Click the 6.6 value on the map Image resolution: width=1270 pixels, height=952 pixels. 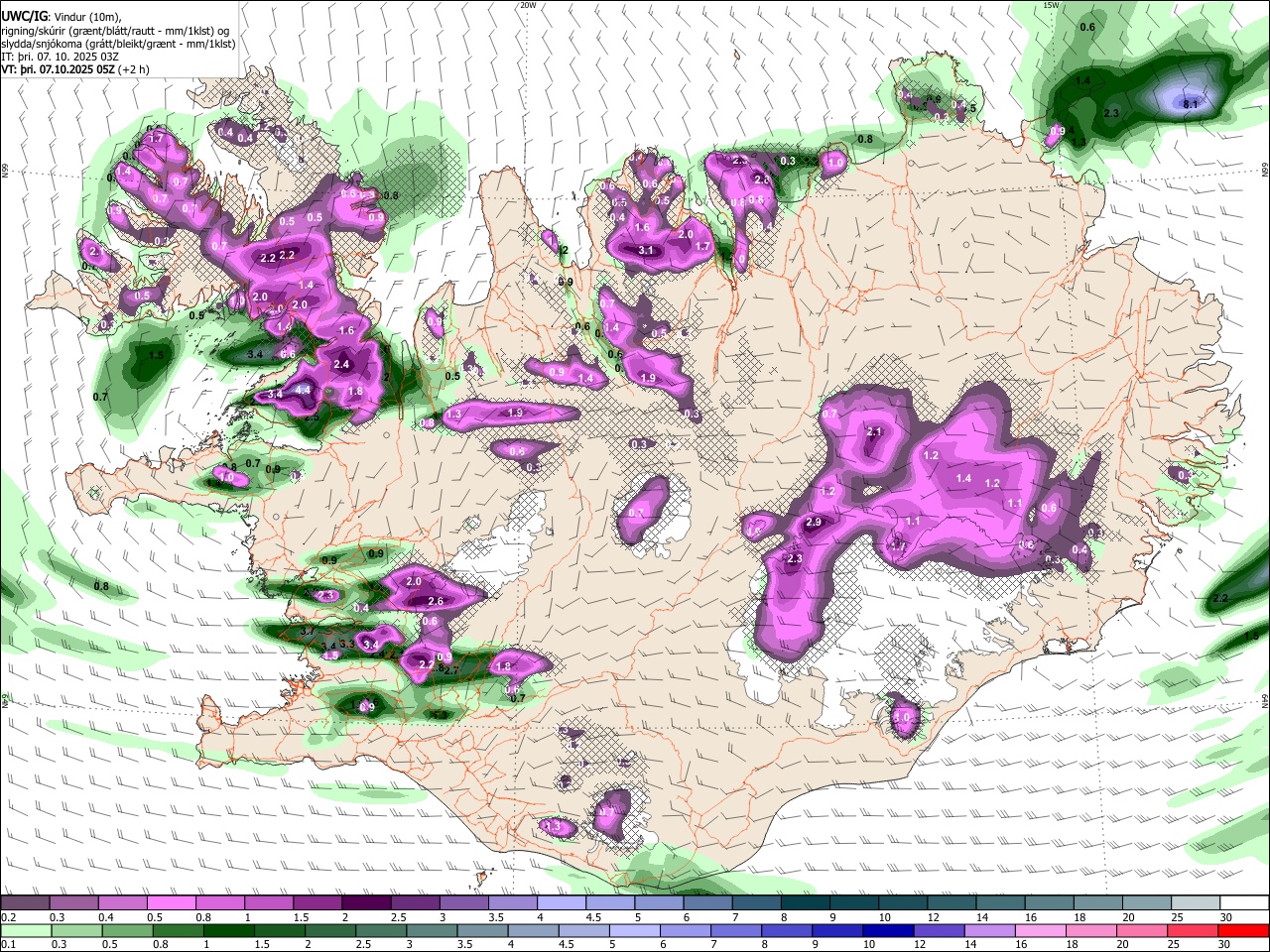(288, 354)
